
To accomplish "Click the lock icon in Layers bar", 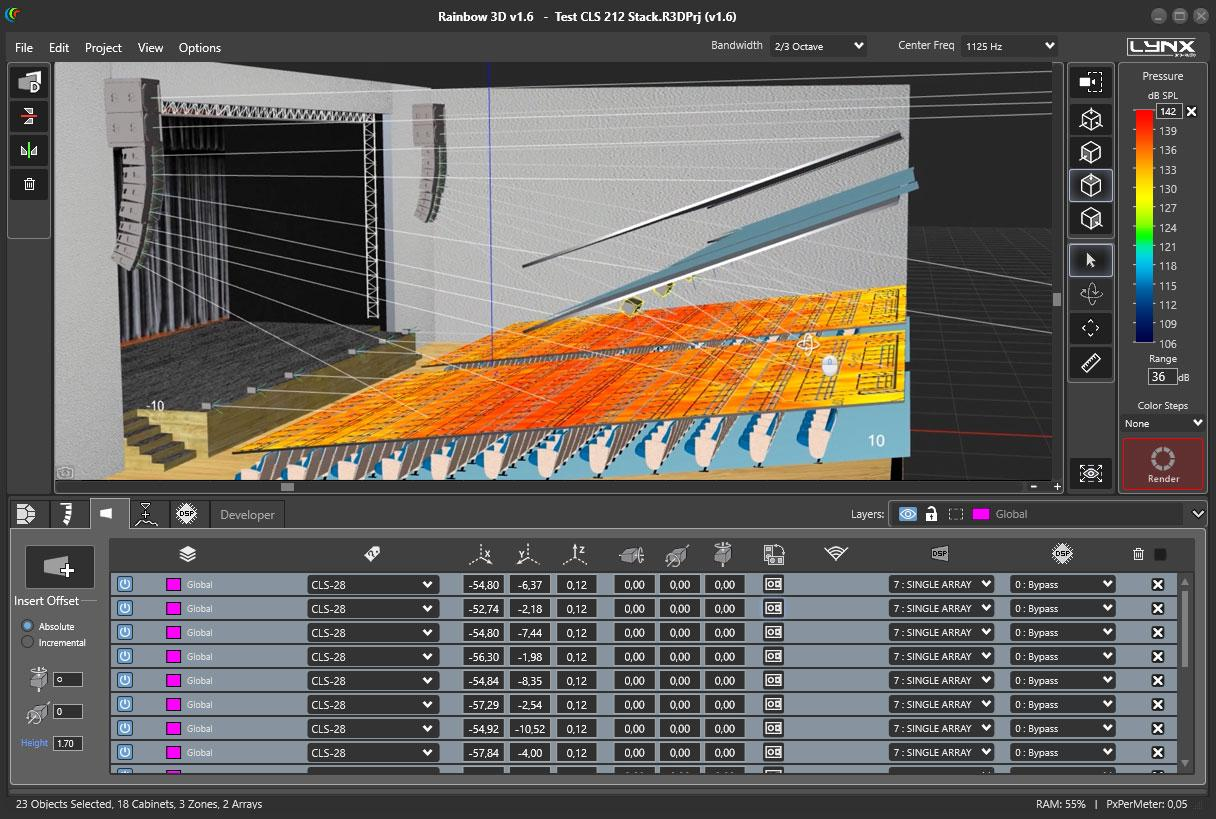I will (x=931, y=514).
